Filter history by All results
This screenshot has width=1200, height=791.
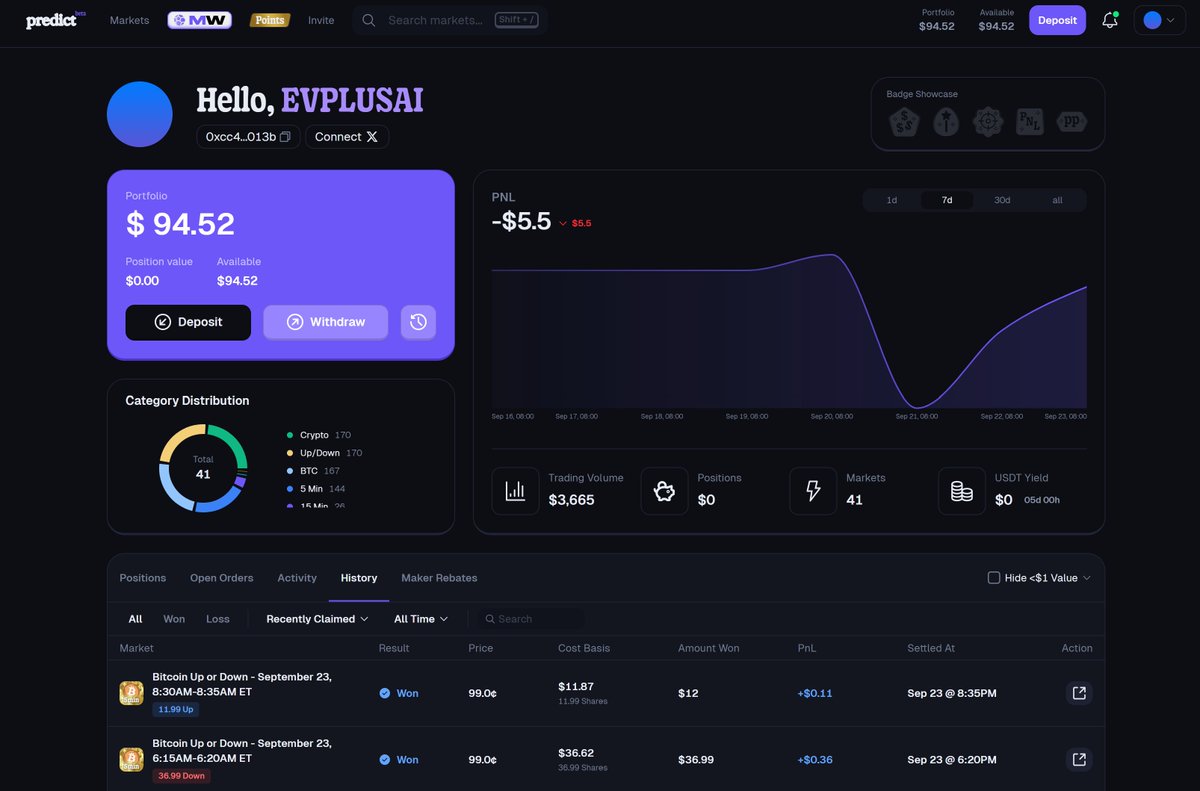point(135,619)
